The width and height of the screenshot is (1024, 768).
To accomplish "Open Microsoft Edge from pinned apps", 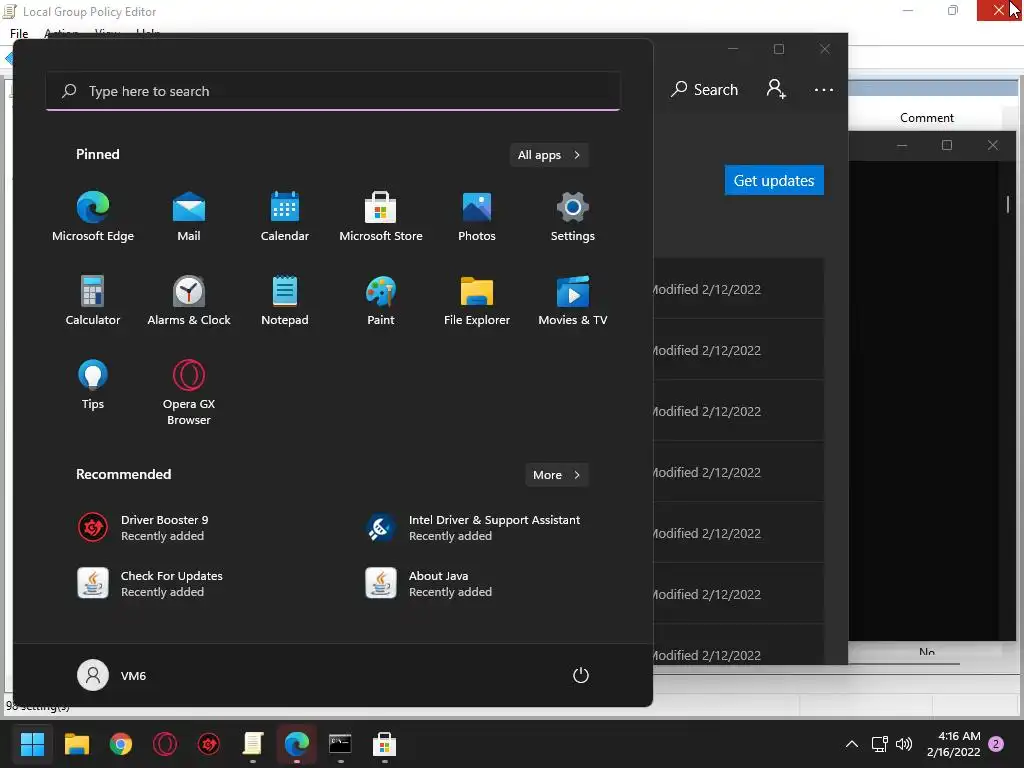I will coord(93,217).
